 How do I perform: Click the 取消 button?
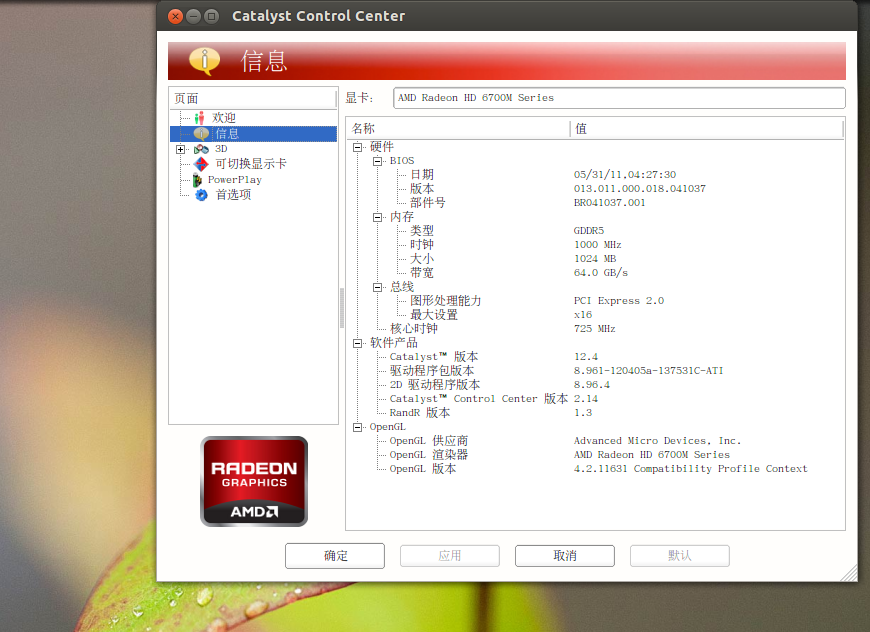[x=565, y=555]
